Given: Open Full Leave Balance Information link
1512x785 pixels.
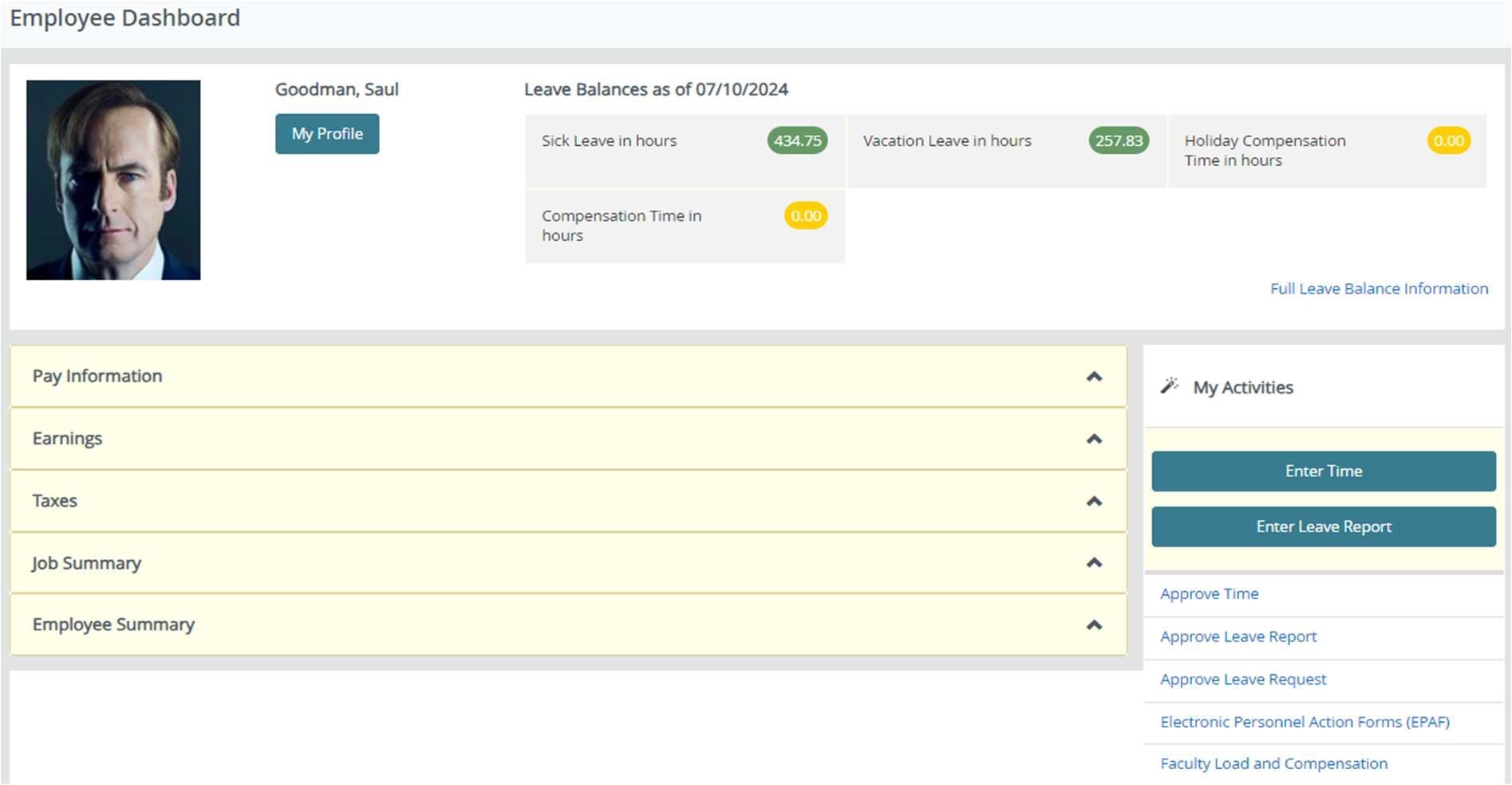Looking at the screenshot, I should (x=1379, y=289).
